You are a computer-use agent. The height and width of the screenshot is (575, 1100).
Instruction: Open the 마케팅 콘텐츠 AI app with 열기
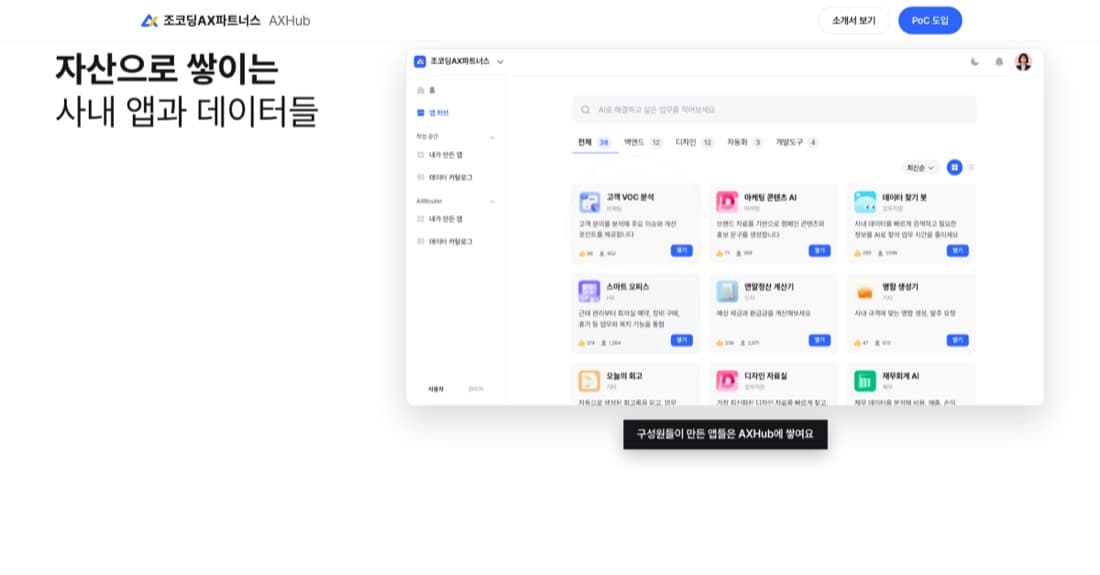(819, 251)
